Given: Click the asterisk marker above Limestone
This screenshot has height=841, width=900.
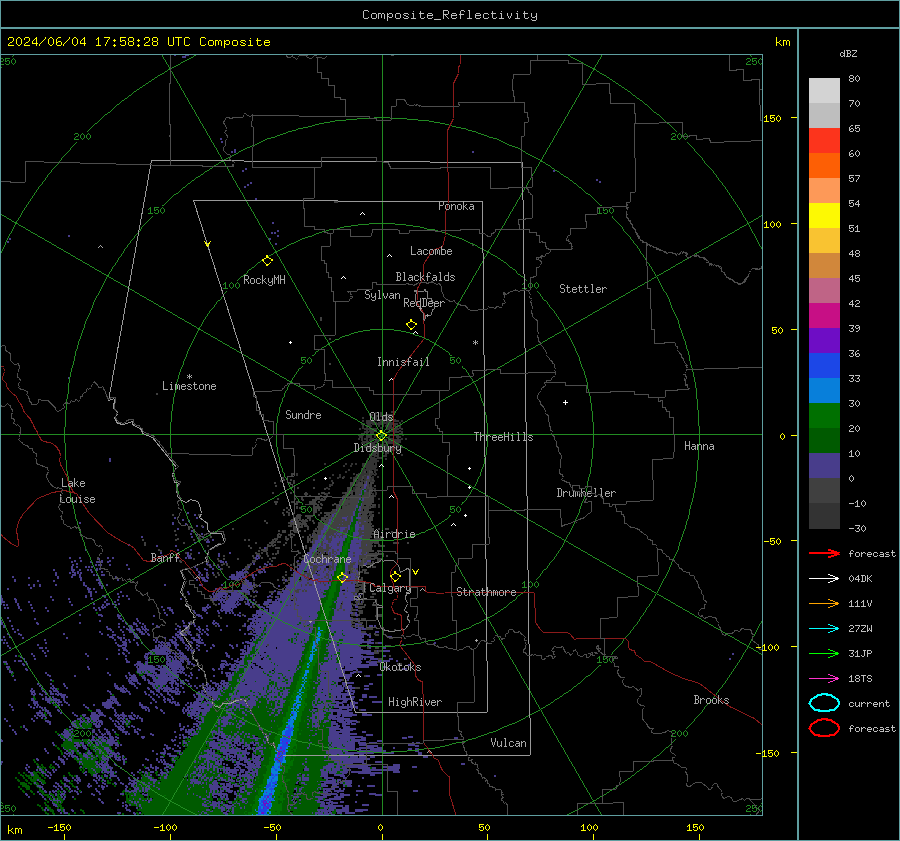Looking at the screenshot, I should [x=189, y=377].
